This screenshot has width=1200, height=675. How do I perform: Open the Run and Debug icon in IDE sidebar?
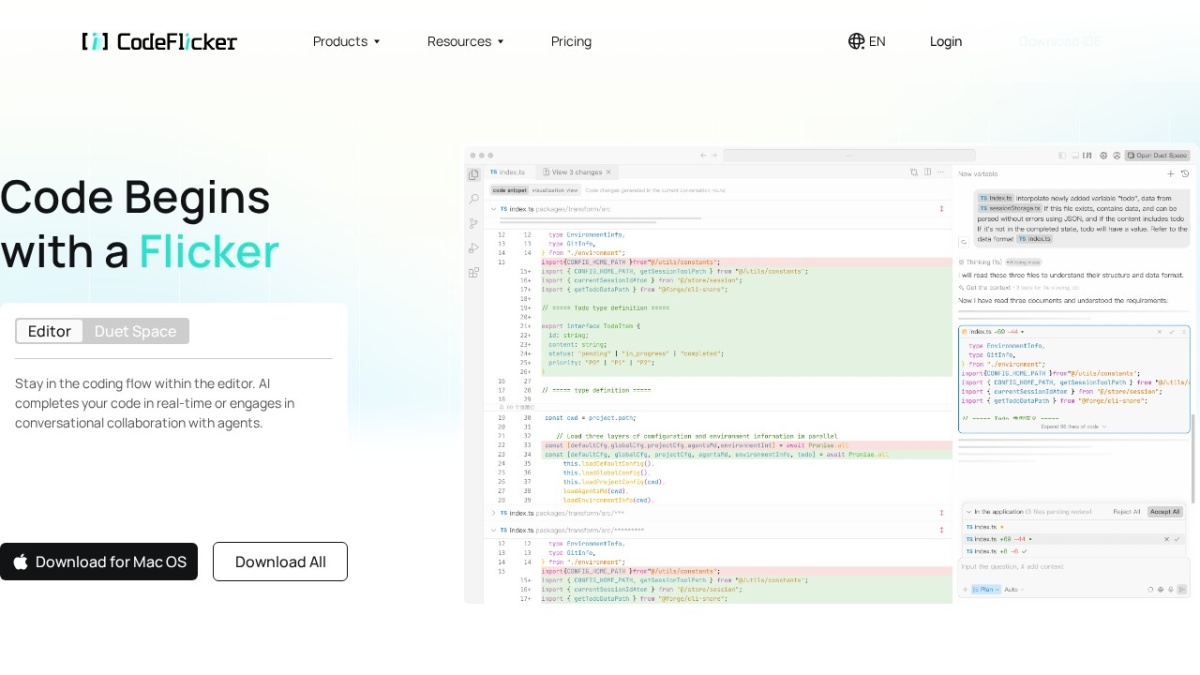(x=473, y=247)
